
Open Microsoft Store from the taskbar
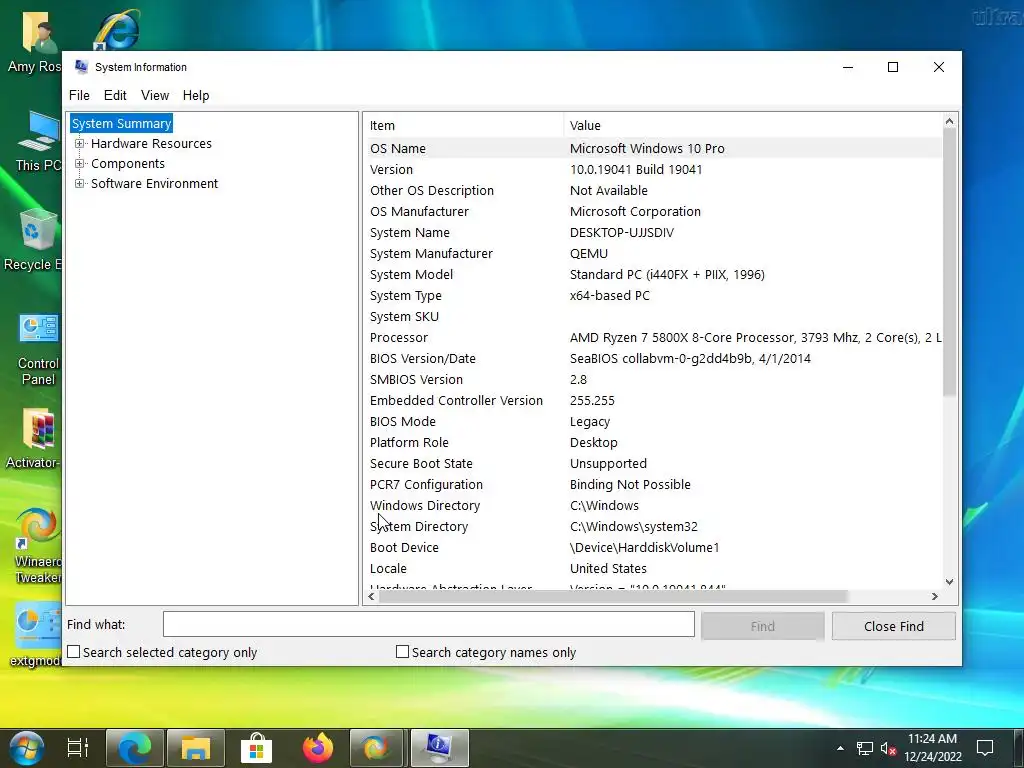(x=256, y=748)
